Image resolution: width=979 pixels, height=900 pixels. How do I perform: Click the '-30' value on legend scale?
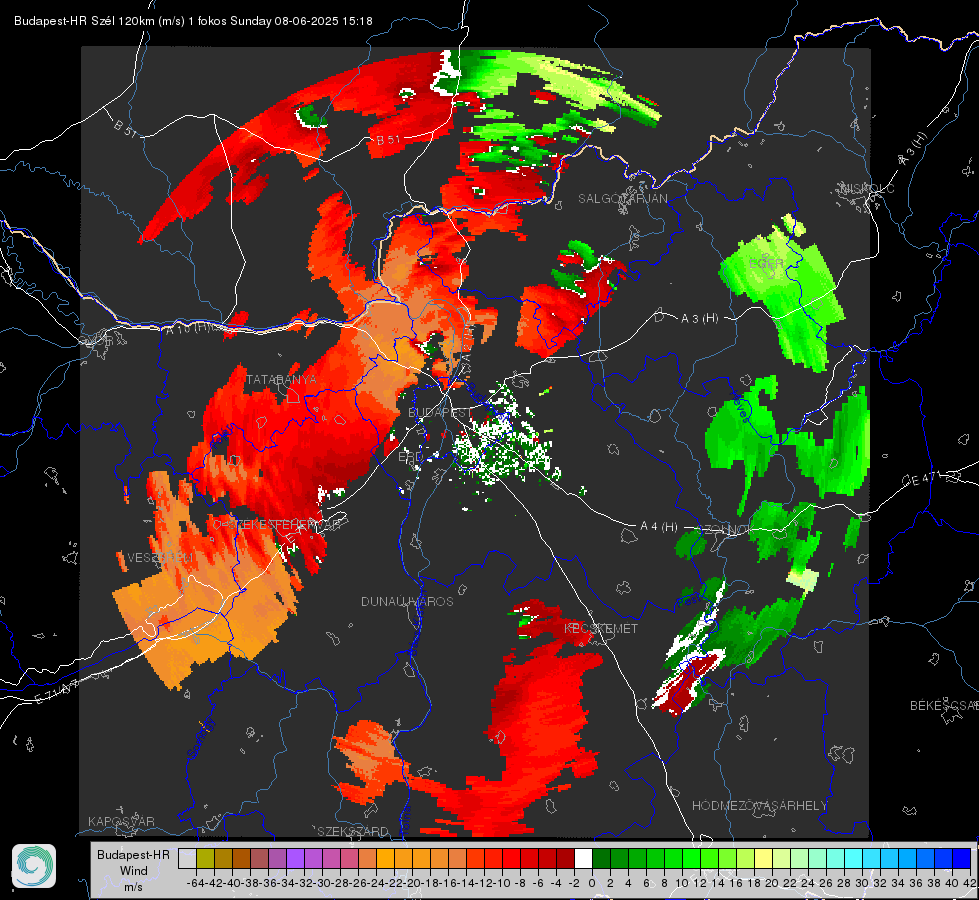tap(322, 883)
